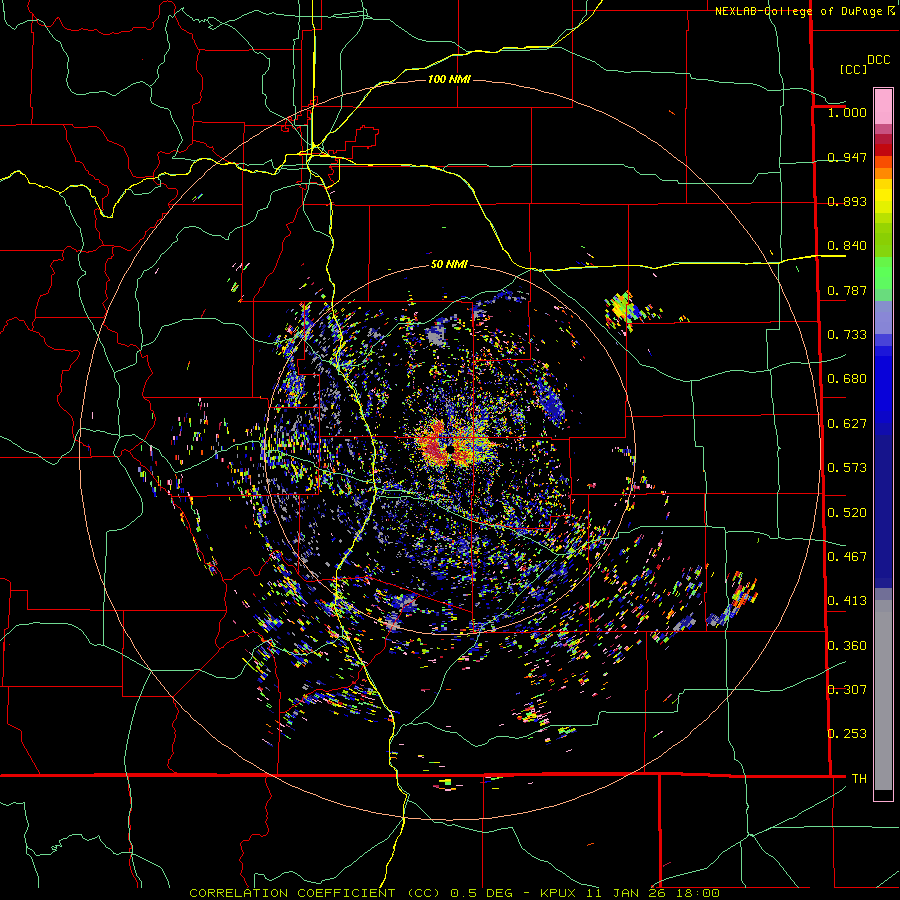
Task: Select the 0.733 scale value
Action: [847, 335]
